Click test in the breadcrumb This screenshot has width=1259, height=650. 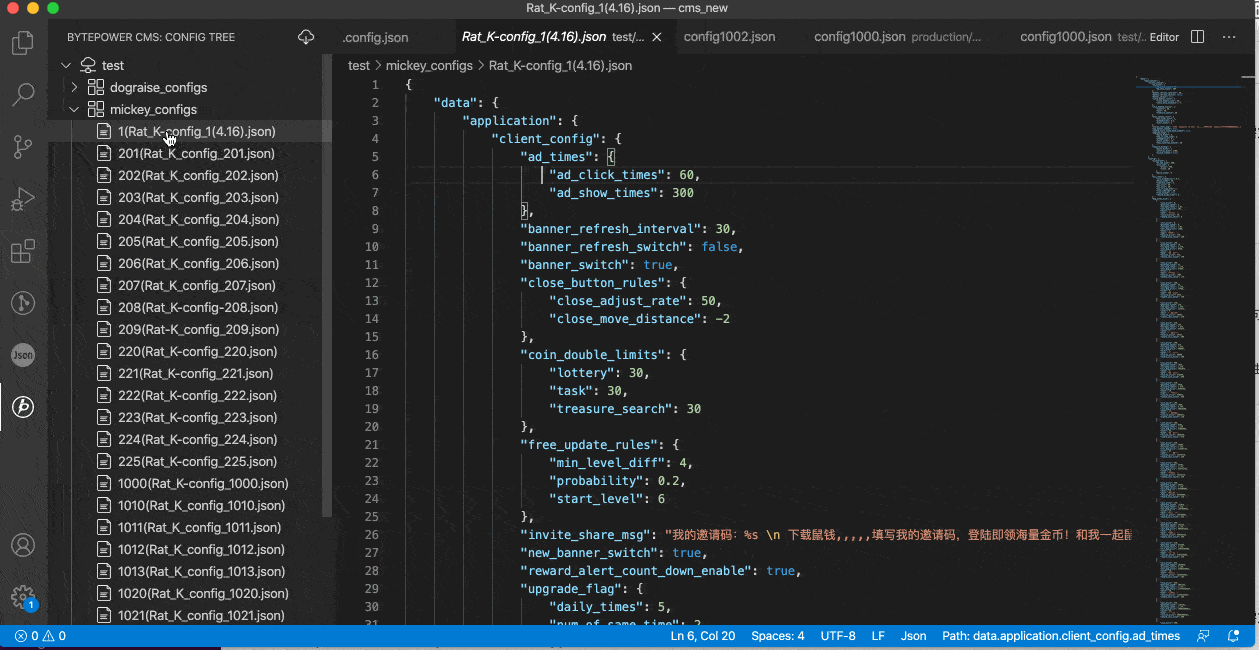359,65
